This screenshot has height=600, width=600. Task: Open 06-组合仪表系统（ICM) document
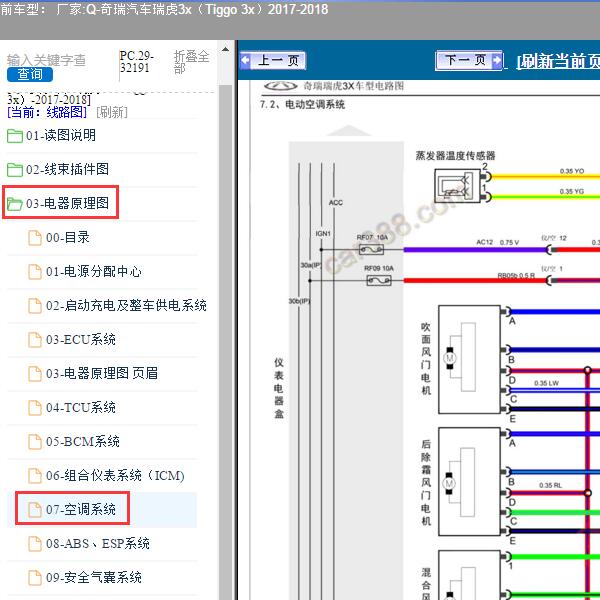coord(115,475)
